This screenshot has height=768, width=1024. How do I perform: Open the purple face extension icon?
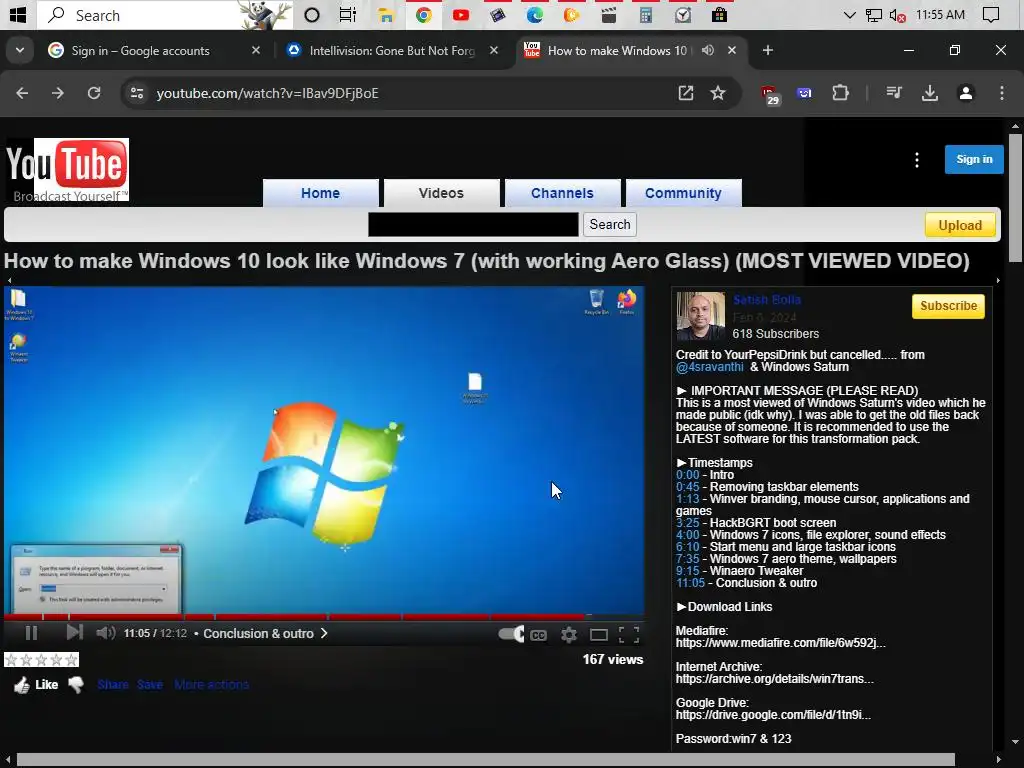click(x=805, y=93)
